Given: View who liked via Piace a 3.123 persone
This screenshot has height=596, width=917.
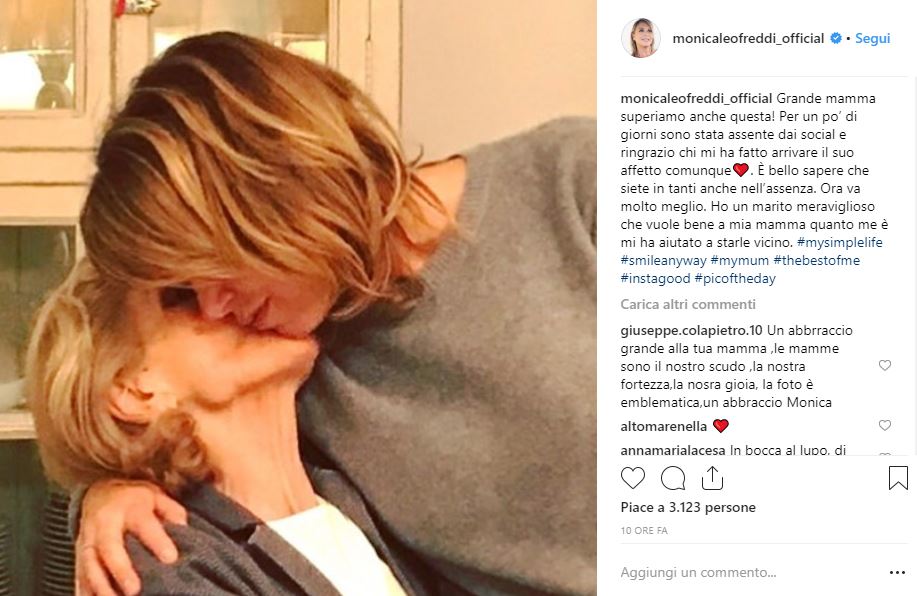Looking at the screenshot, I should pyautogui.click(x=688, y=507).
